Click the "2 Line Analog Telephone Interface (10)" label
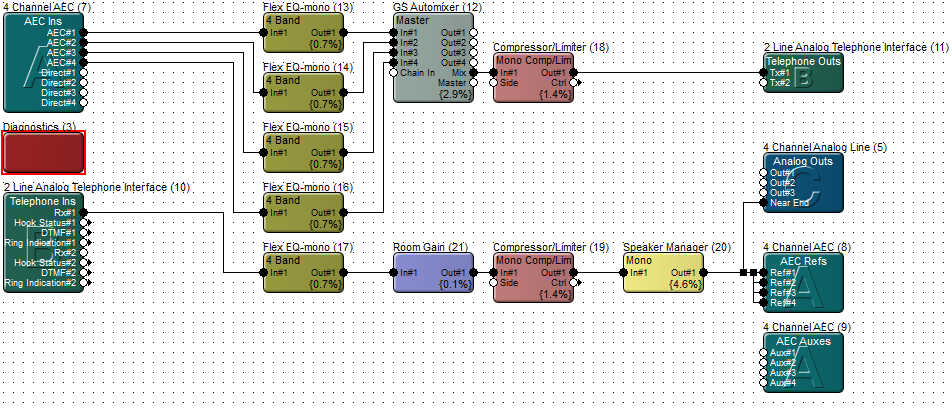The height and width of the screenshot is (409, 952). 96,188
